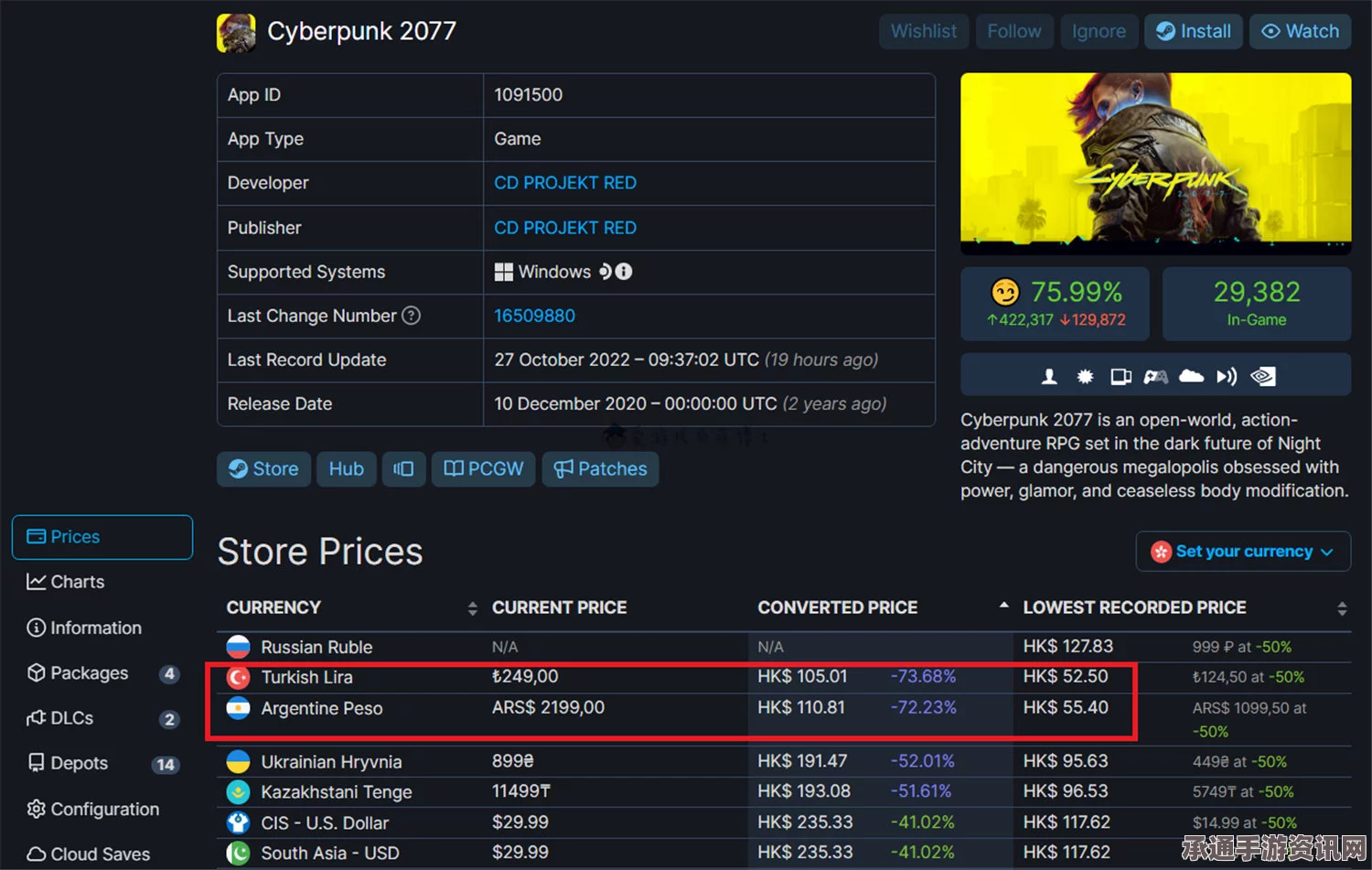This screenshot has width=1372, height=870.
Task: Click the single-player category icon
Action: pyautogui.click(x=1050, y=376)
